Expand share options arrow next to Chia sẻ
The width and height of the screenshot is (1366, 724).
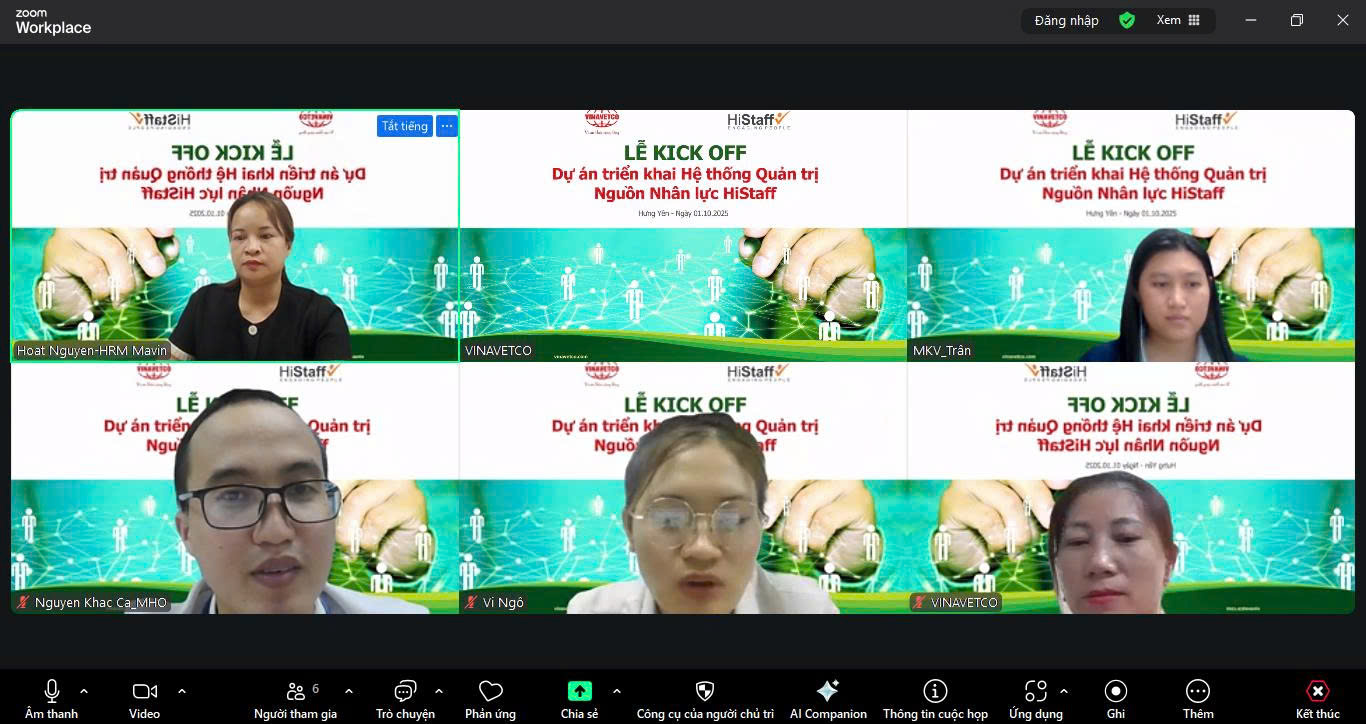click(x=617, y=691)
